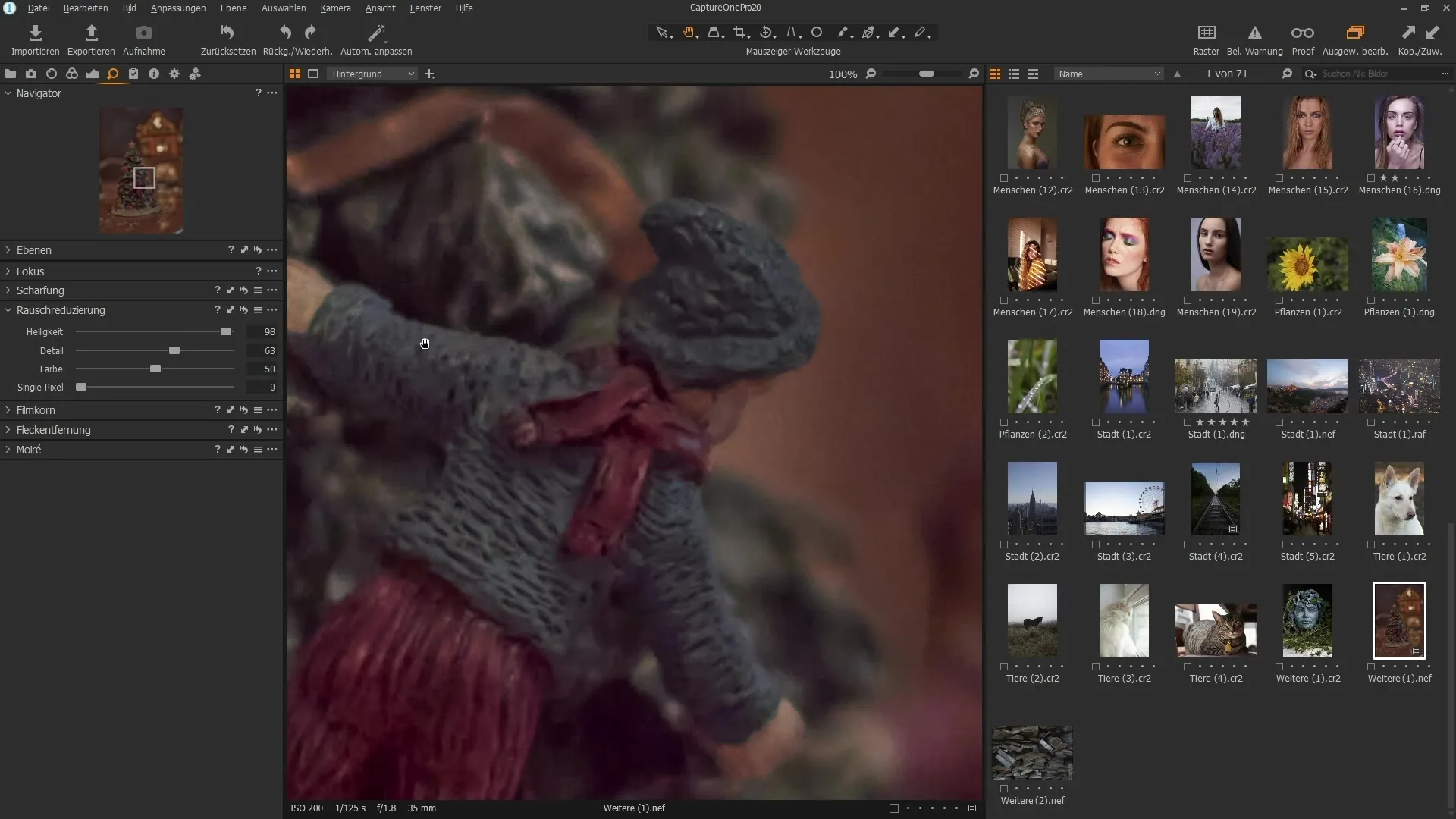Viewport: 1456px width, 819px height.
Task: Click the Autom. anpassen wand icon
Action: pyautogui.click(x=376, y=33)
